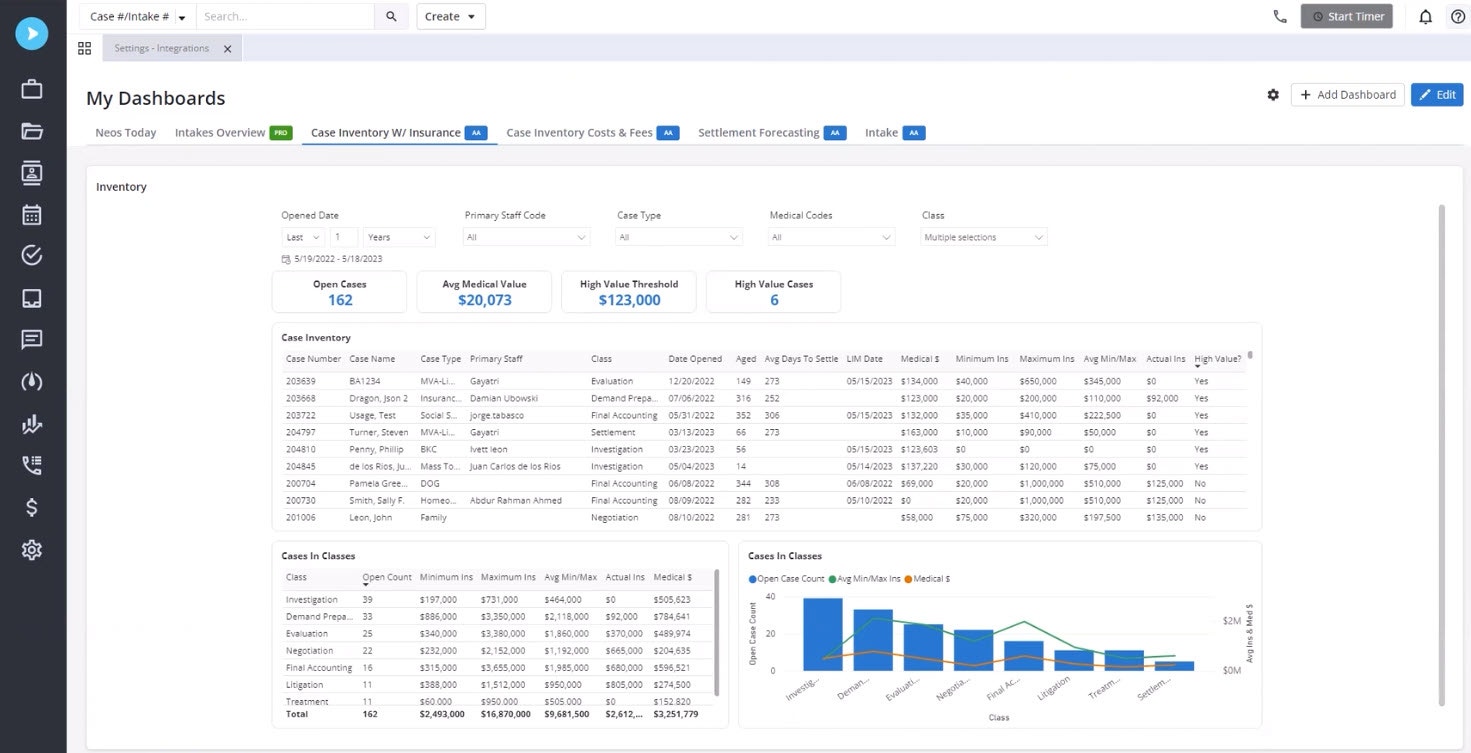Viewport: 1471px width, 753px height.
Task: Switch to Case Inventory Costs & Fees tab
Action: point(579,133)
